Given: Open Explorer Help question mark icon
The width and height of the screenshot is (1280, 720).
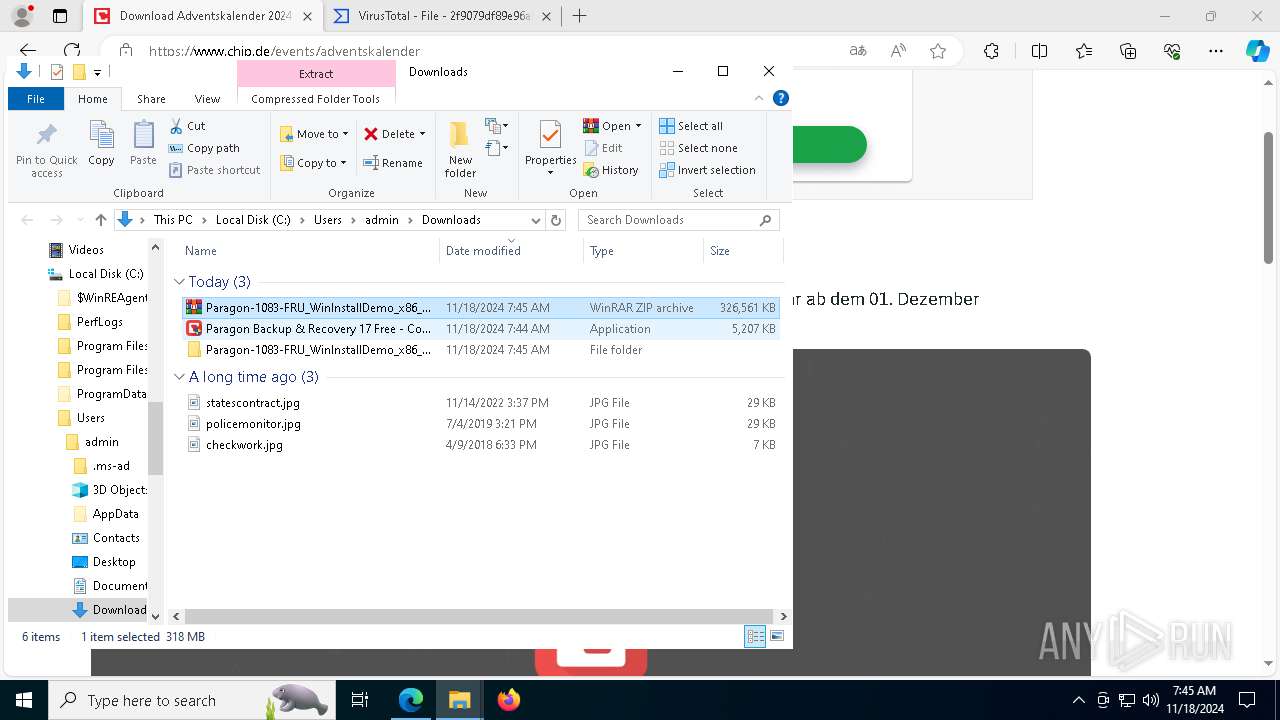Looking at the screenshot, I should [x=781, y=98].
